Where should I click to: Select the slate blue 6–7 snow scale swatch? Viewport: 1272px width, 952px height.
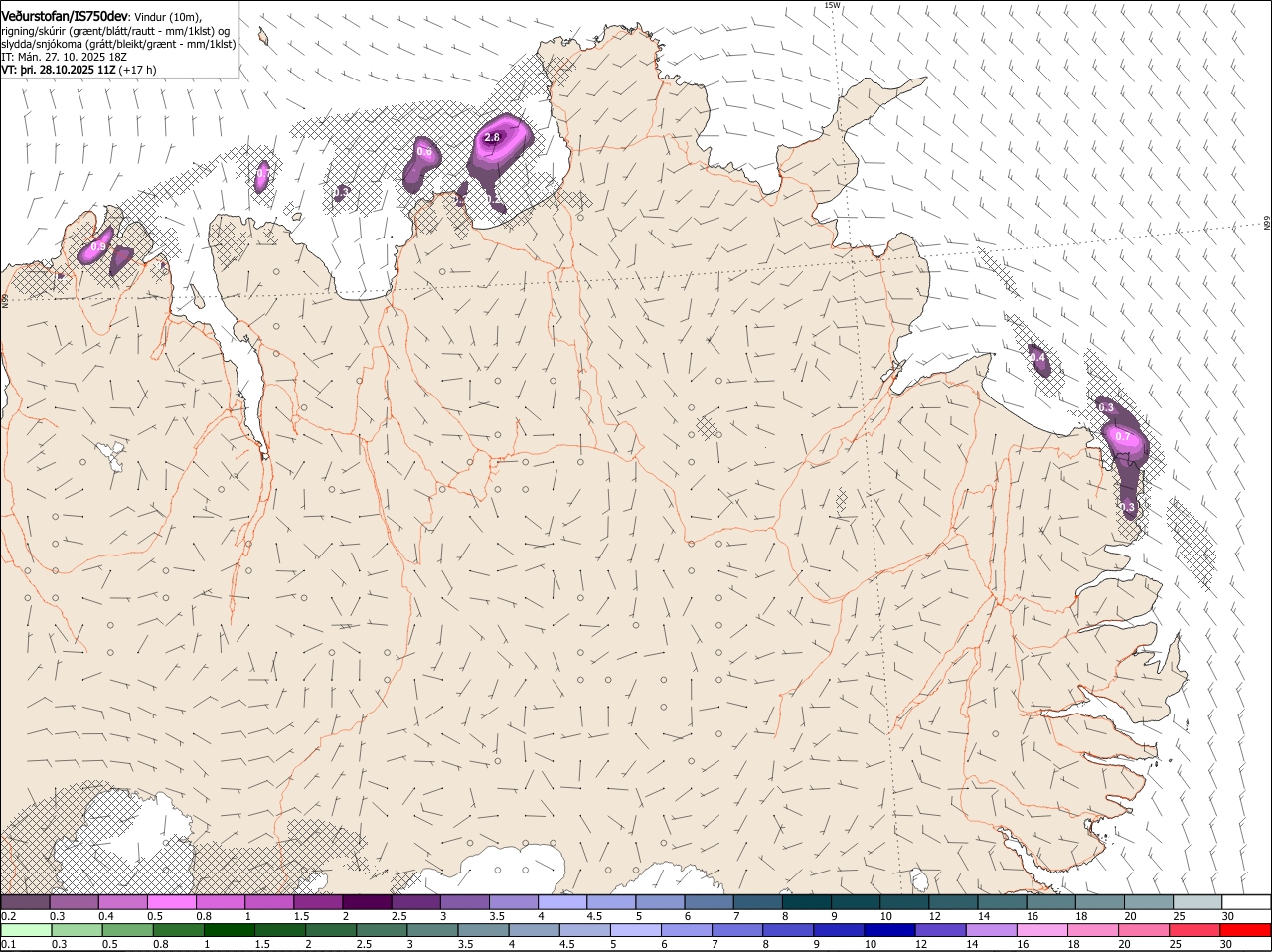click(x=710, y=901)
